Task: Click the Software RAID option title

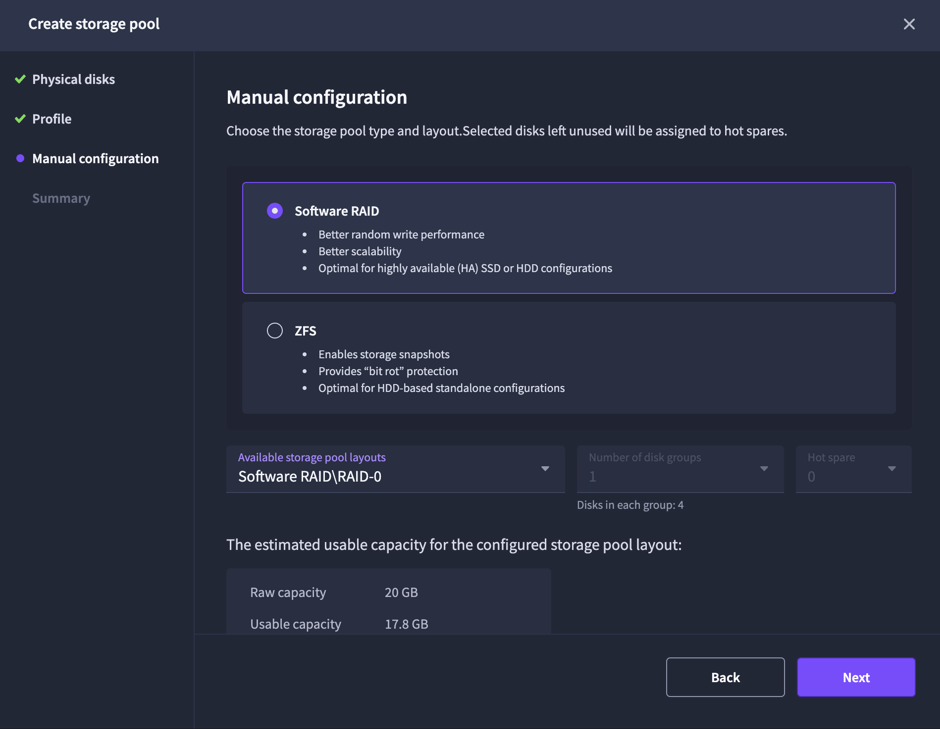Action: 336,211
